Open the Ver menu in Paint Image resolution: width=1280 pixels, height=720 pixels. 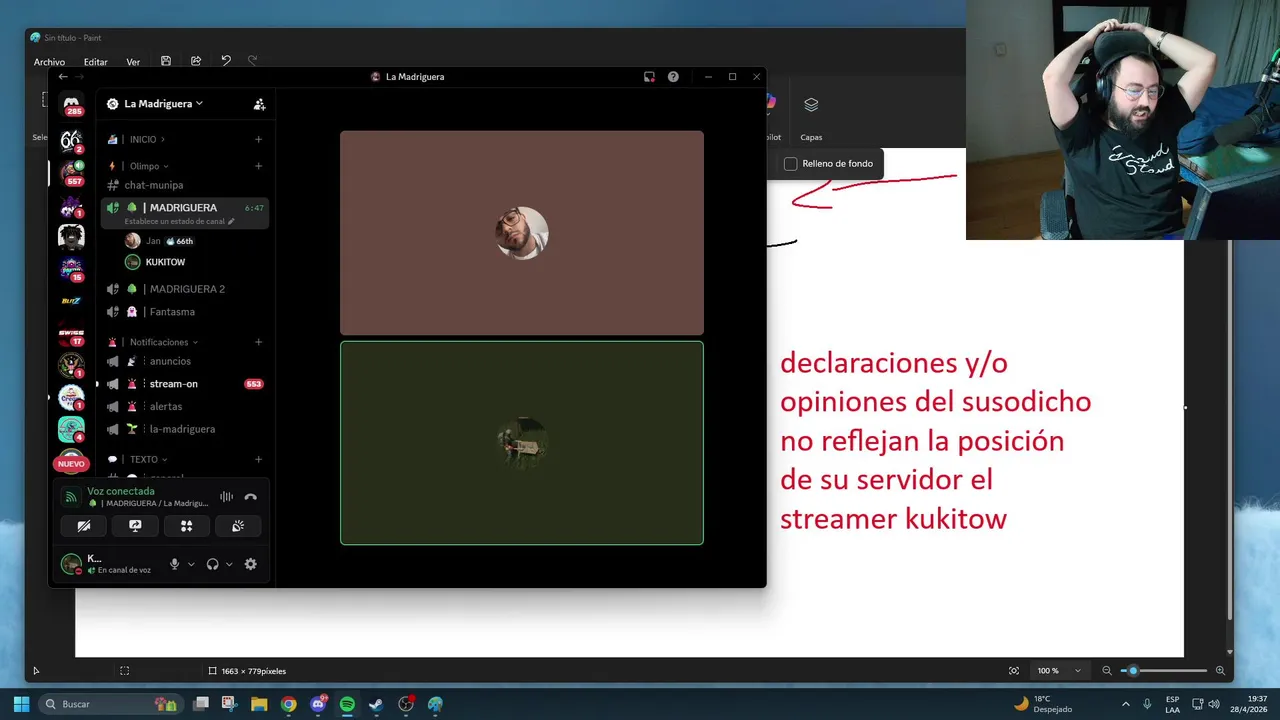point(133,62)
